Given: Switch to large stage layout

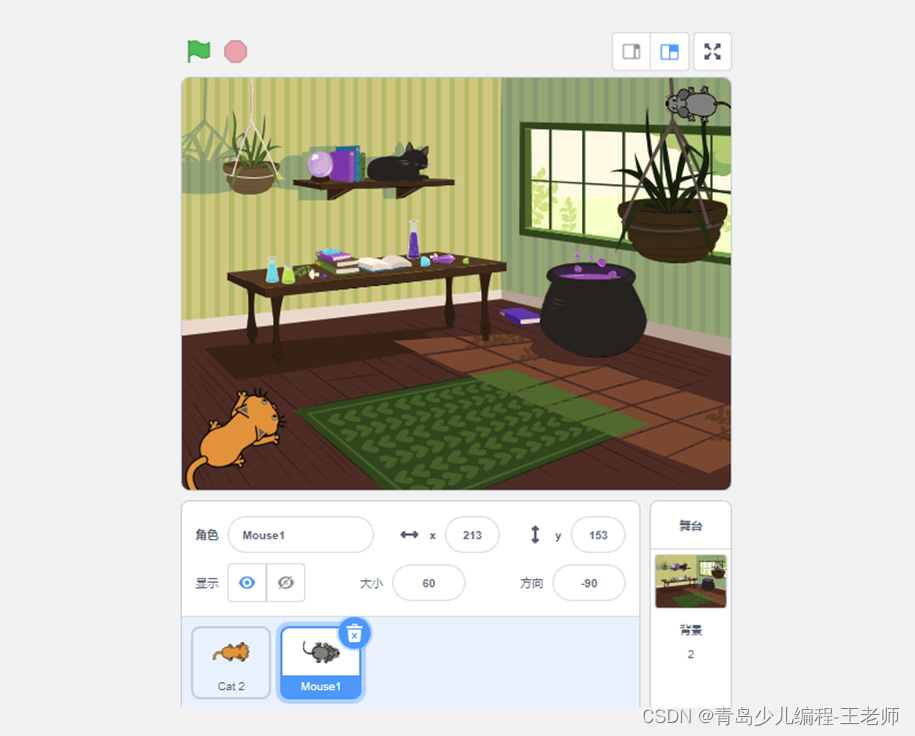Looking at the screenshot, I should click(669, 51).
